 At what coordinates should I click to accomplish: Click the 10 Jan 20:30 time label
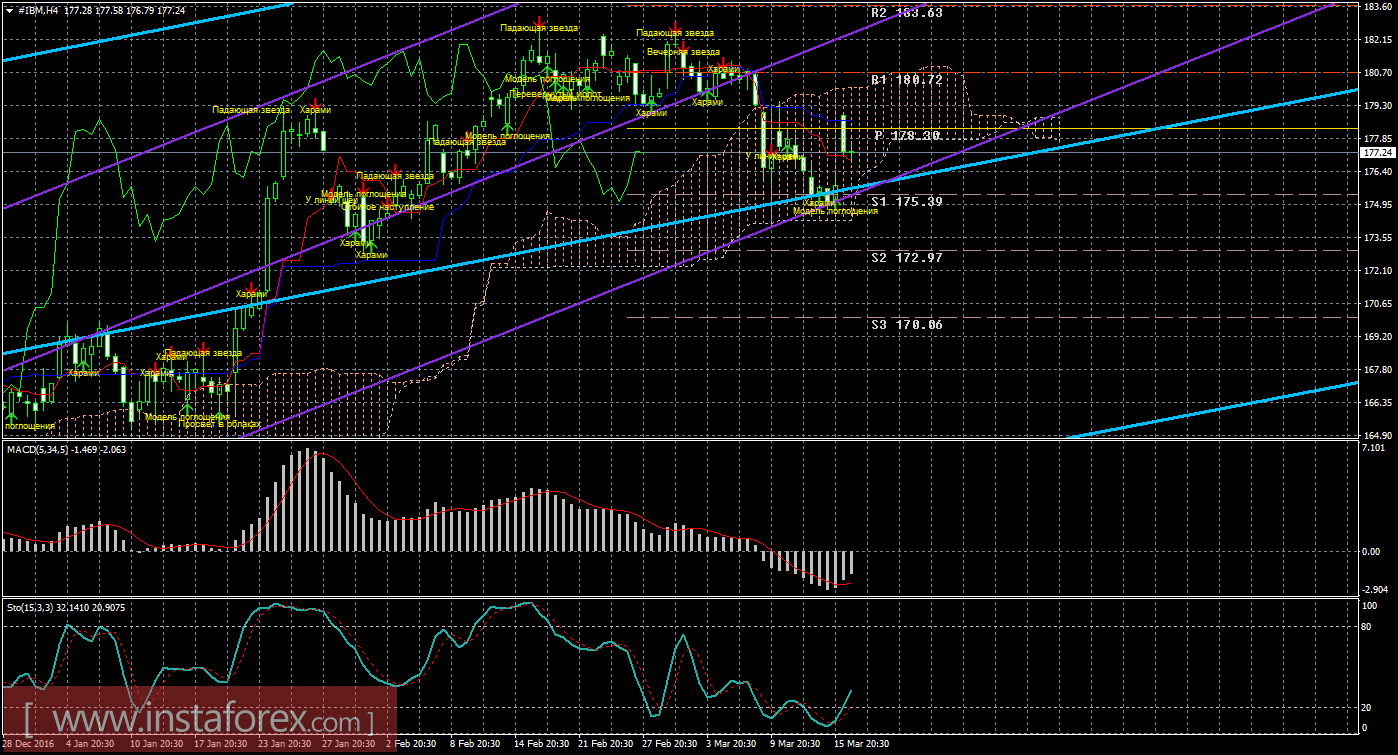click(x=157, y=745)
